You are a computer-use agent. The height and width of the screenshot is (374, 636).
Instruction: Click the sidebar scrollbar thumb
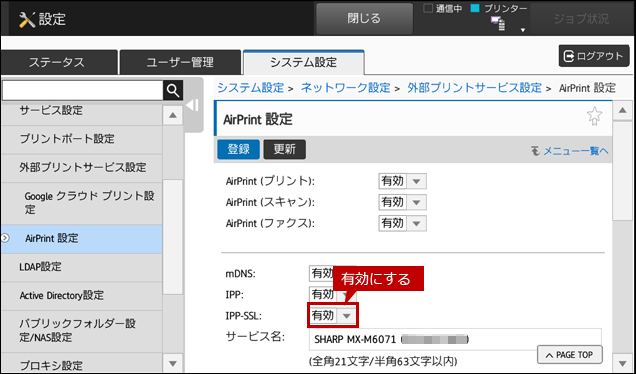click(173, 238)
